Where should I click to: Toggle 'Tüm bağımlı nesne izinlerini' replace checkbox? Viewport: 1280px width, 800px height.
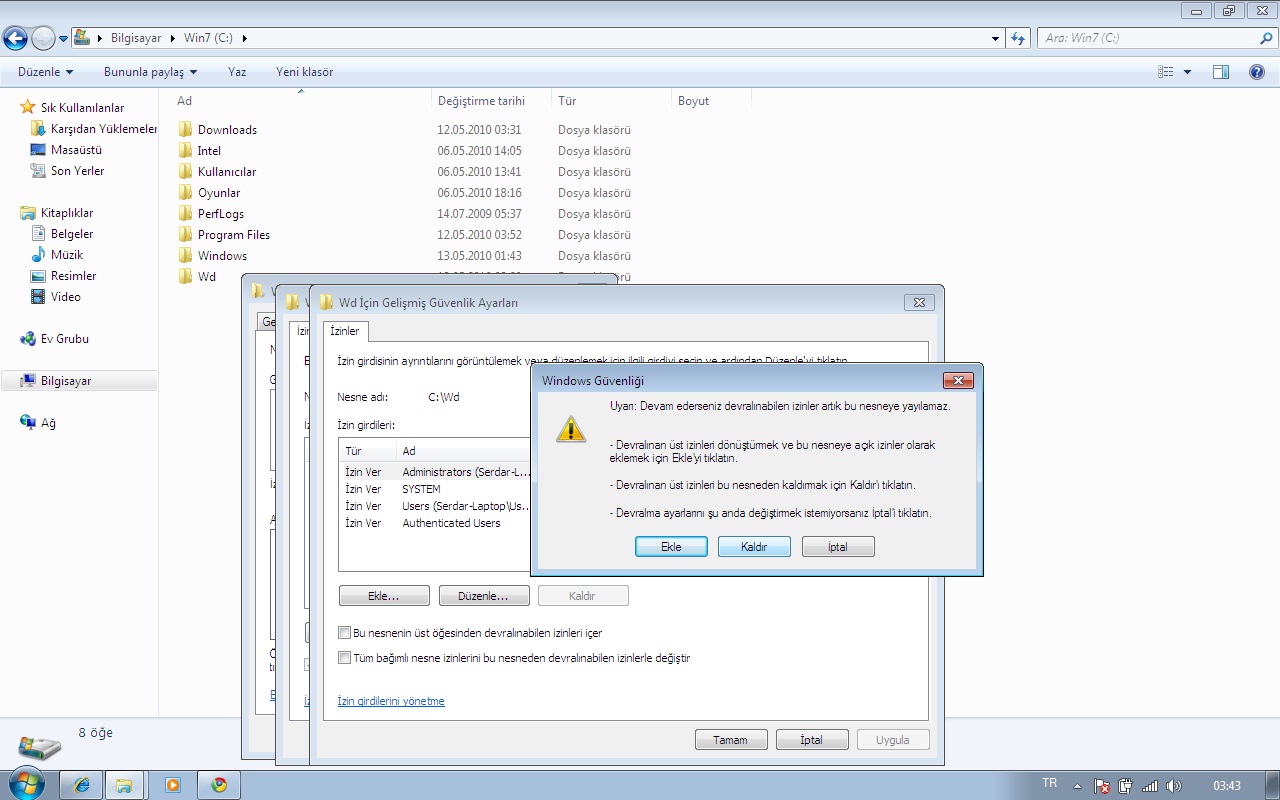click(x=345, y=658)
